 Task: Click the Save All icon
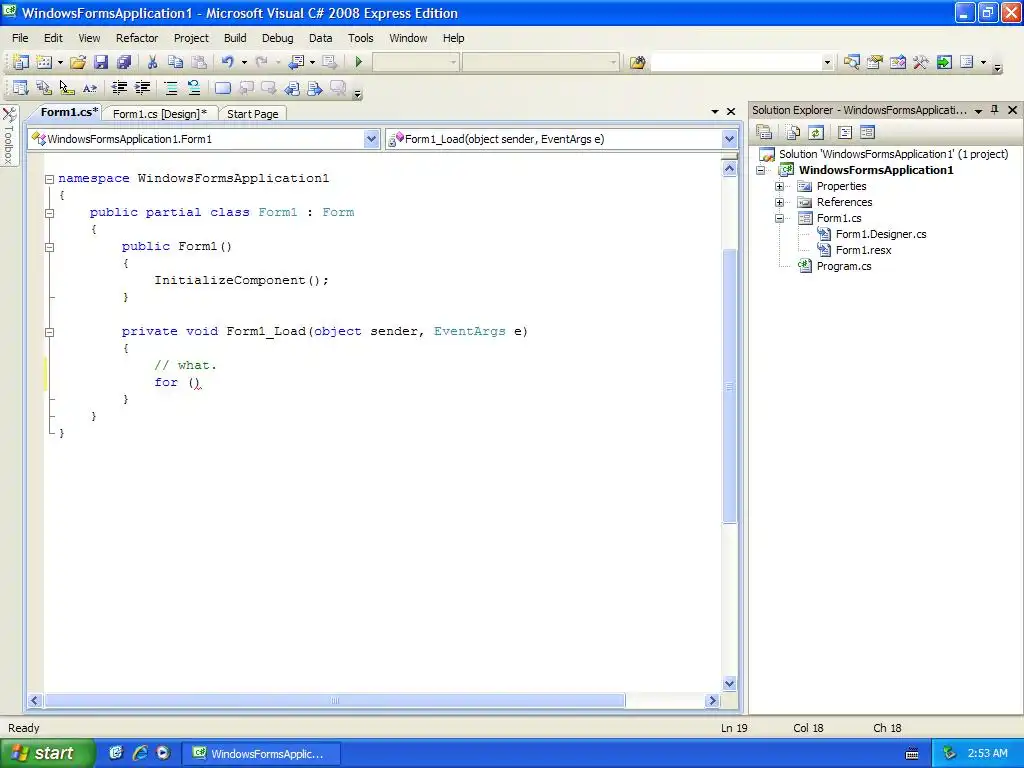(123, 62)
